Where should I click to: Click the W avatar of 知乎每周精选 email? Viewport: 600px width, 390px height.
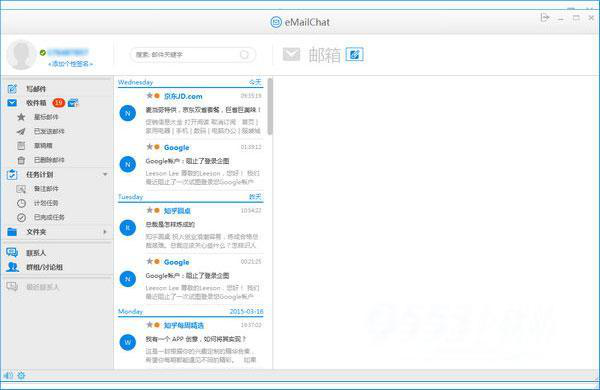(x=128, y=342)
